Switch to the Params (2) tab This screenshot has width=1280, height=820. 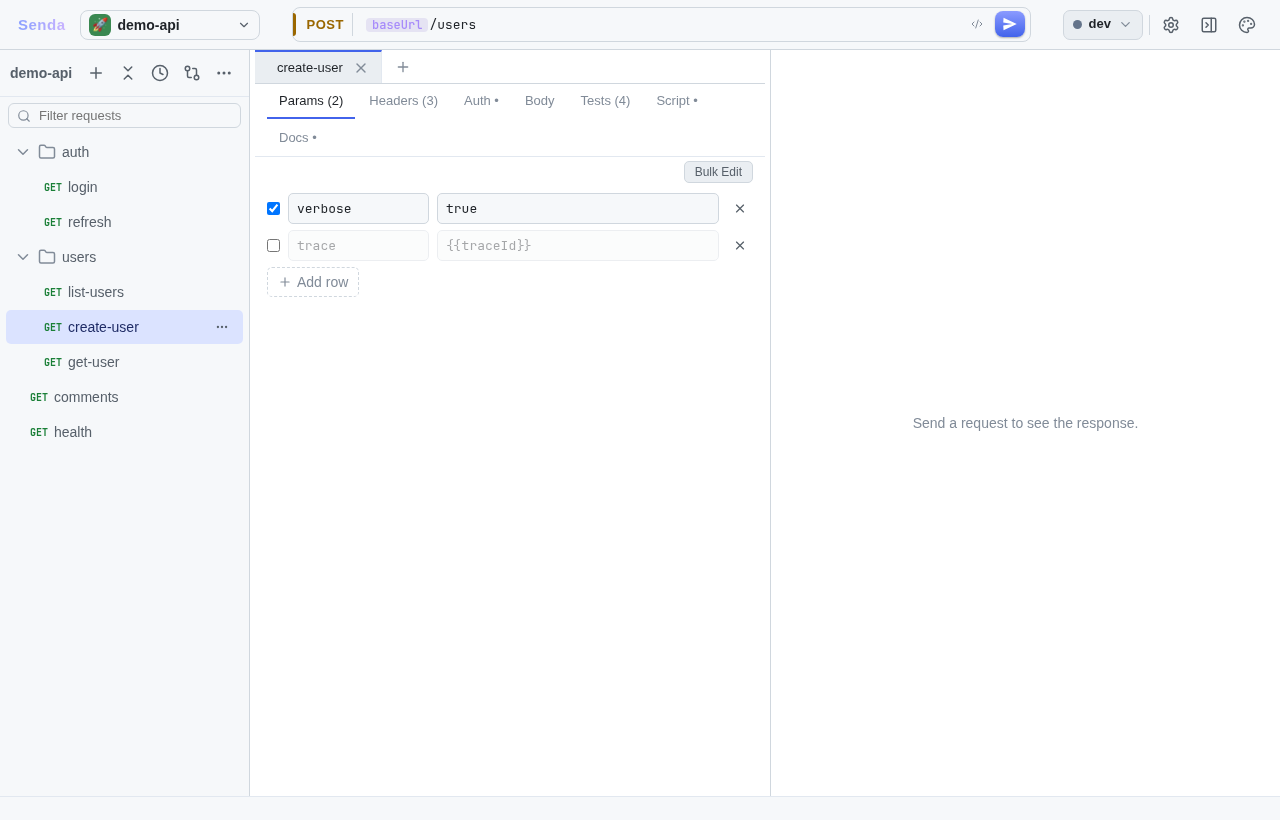(x=311, y=101)
